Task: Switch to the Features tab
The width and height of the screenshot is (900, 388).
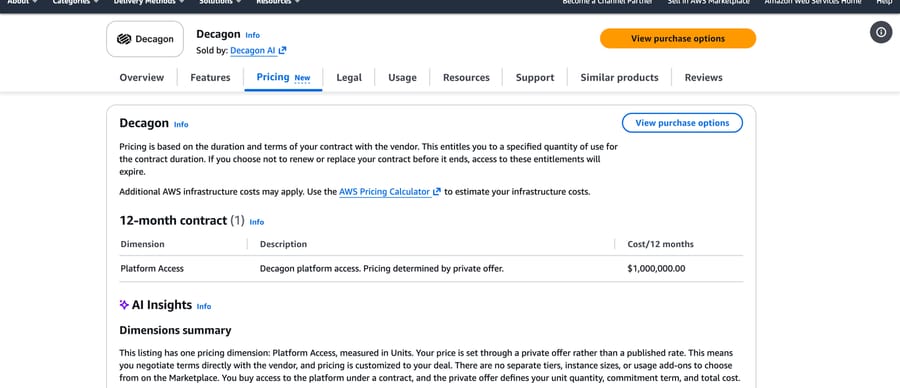Action: pyautogui.click(x=210, y=77)
